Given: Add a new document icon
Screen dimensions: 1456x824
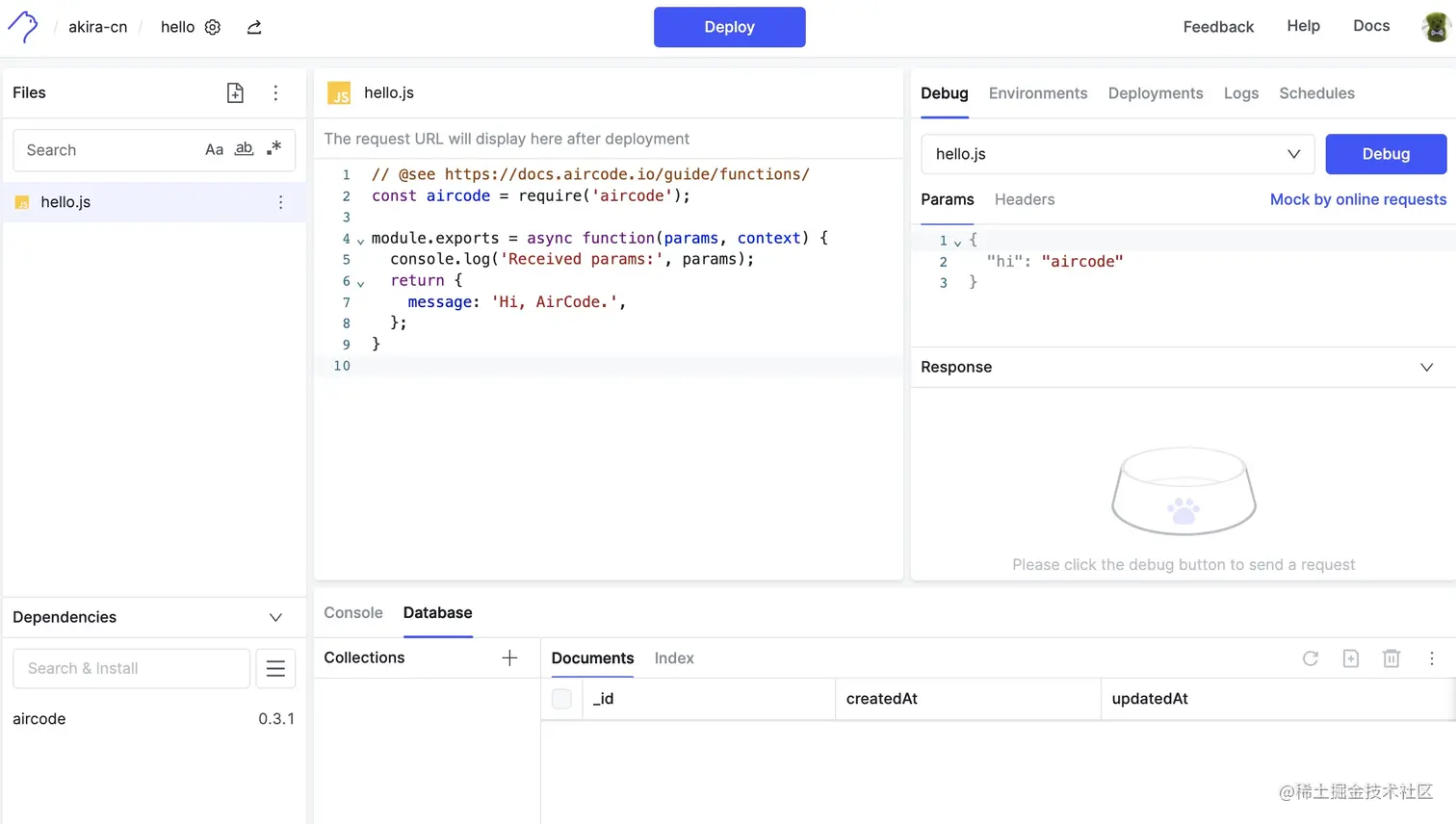Looking at the screenshot, I should [x=1351, y=658].
